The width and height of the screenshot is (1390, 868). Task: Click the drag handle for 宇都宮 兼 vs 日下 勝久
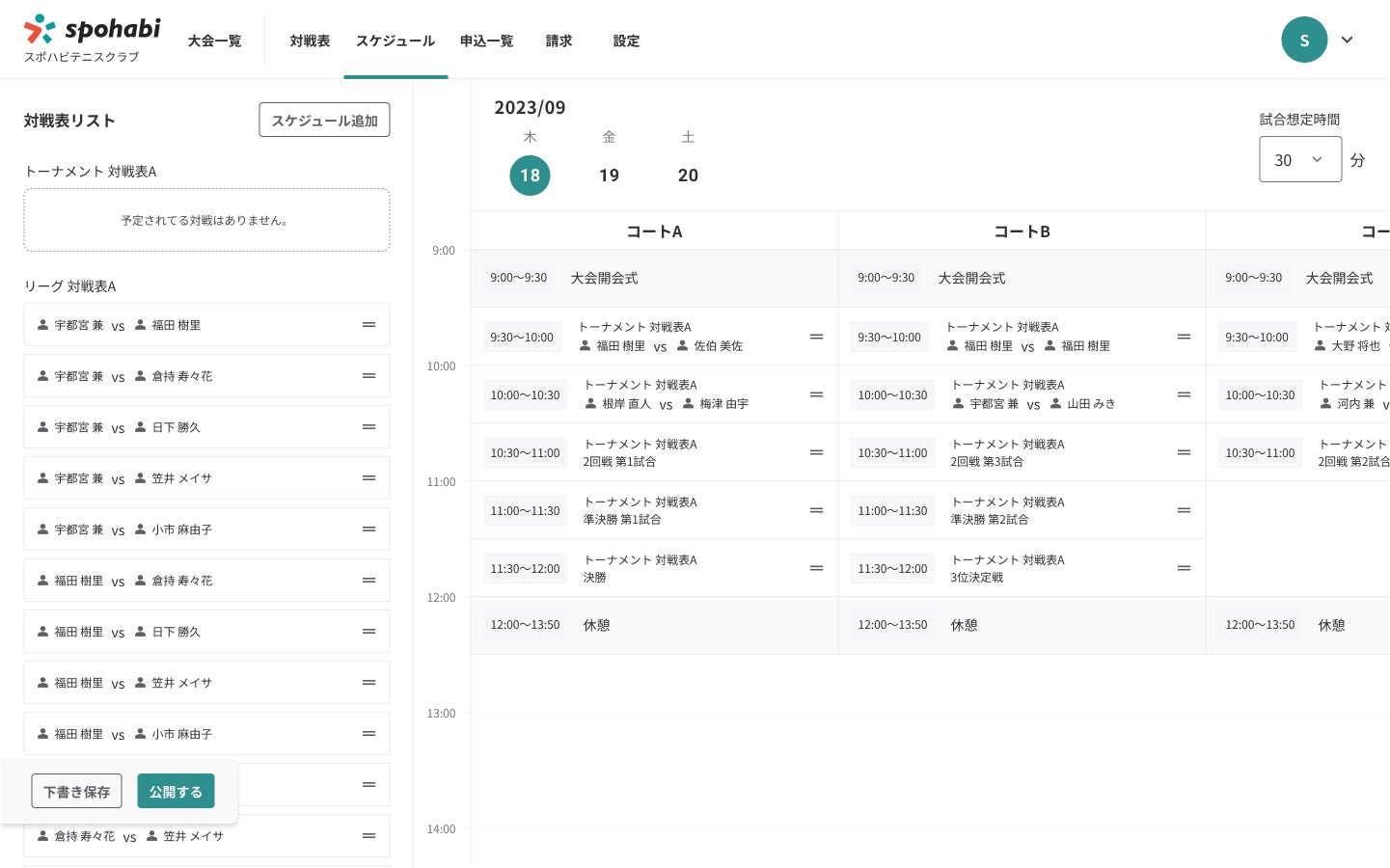pos(368,427)
